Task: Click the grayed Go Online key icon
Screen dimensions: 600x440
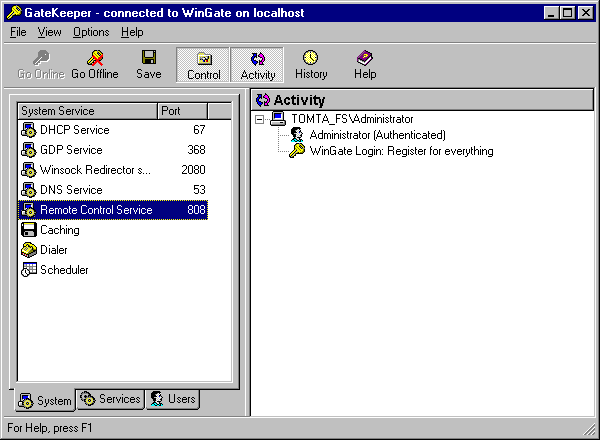Action: coord(41,57)
